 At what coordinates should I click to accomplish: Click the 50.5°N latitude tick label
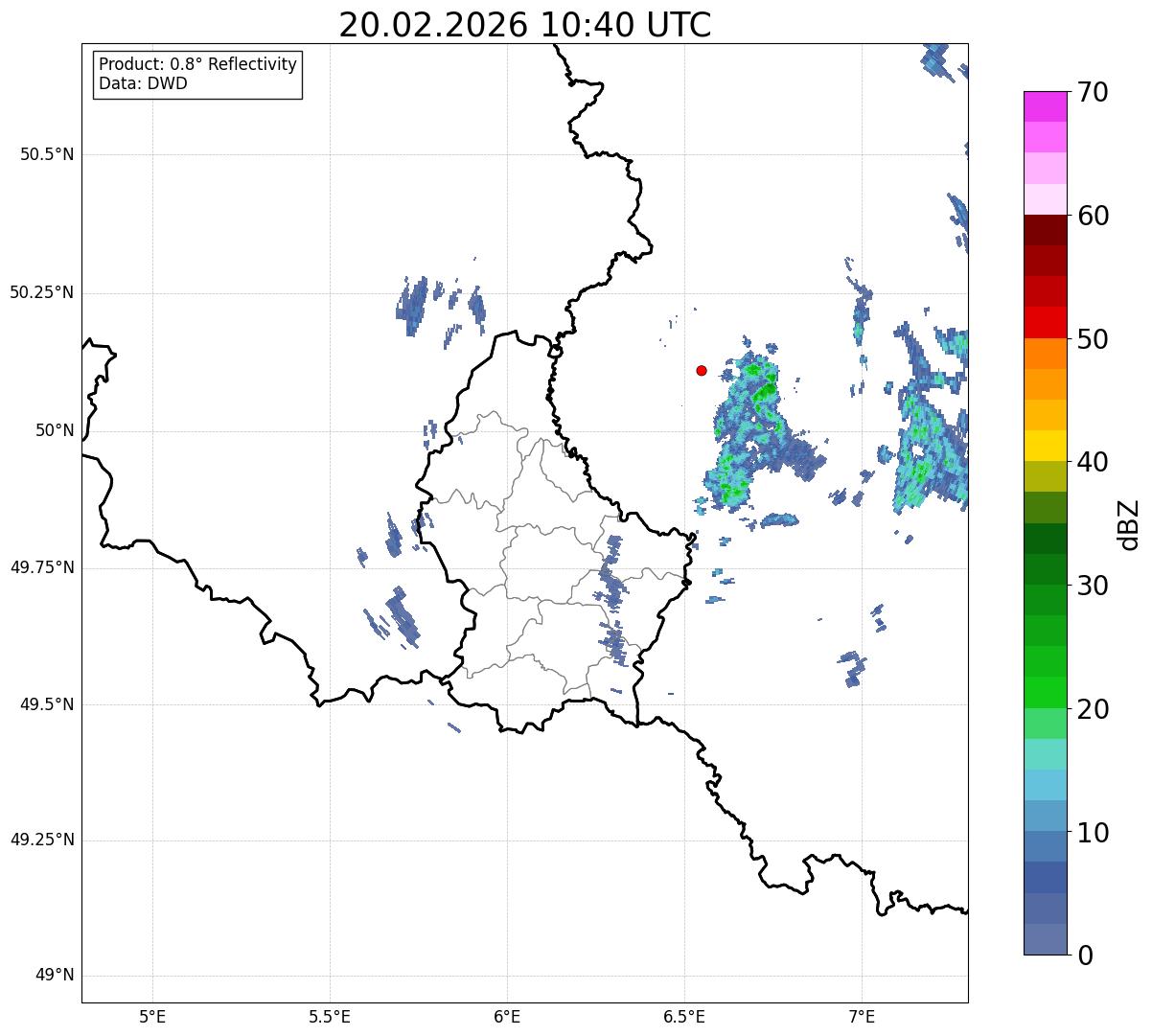click(x=47, y=154)
